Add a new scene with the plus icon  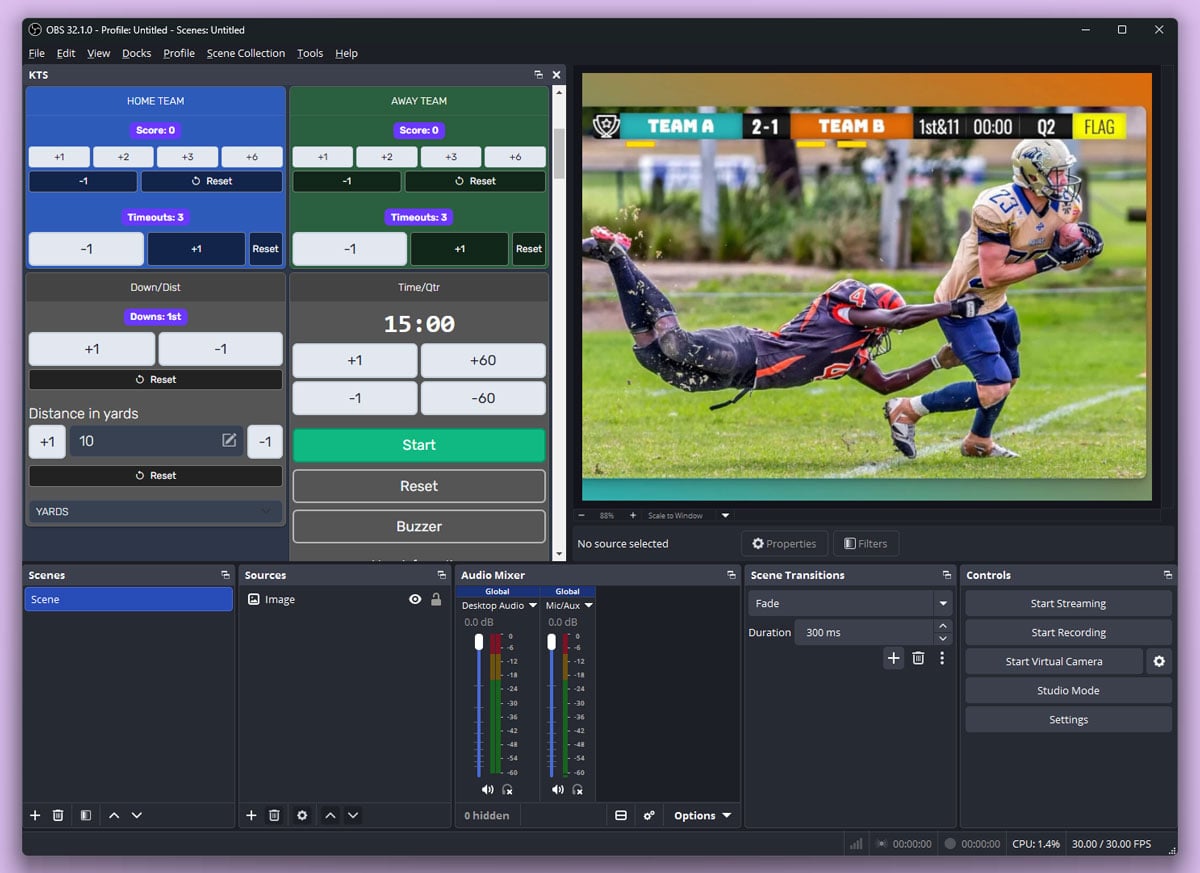tap(35, 815)
